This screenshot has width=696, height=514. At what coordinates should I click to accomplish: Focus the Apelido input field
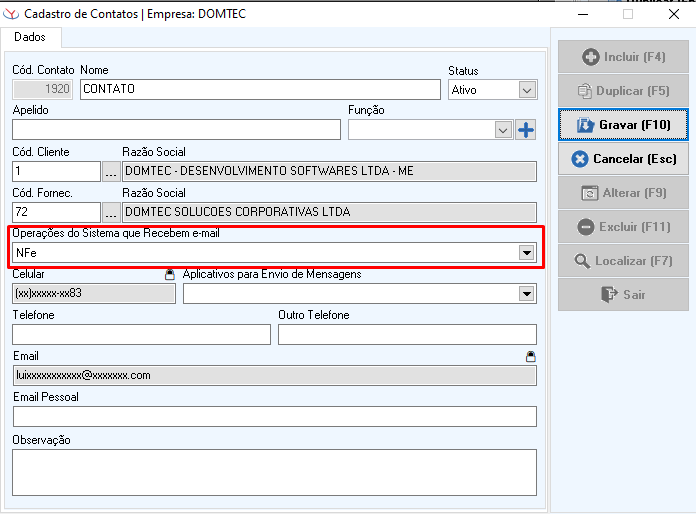pos(176,130)
